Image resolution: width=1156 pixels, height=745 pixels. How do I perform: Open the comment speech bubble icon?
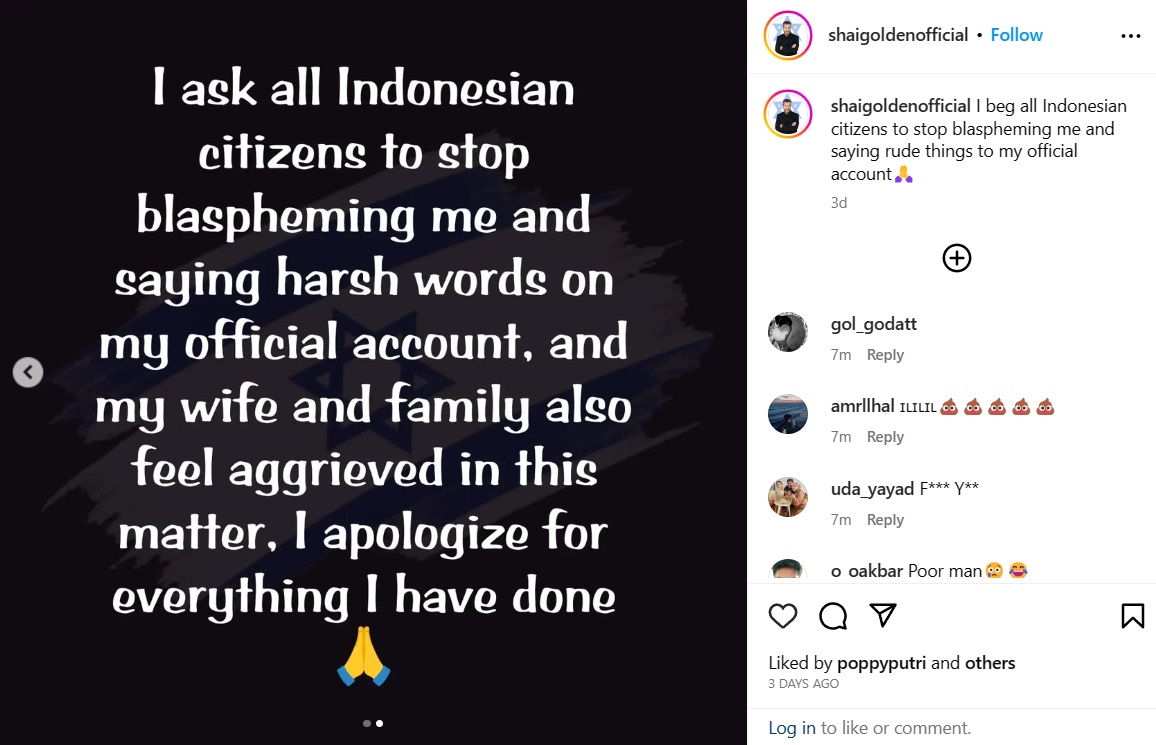(x=833, y=615)
